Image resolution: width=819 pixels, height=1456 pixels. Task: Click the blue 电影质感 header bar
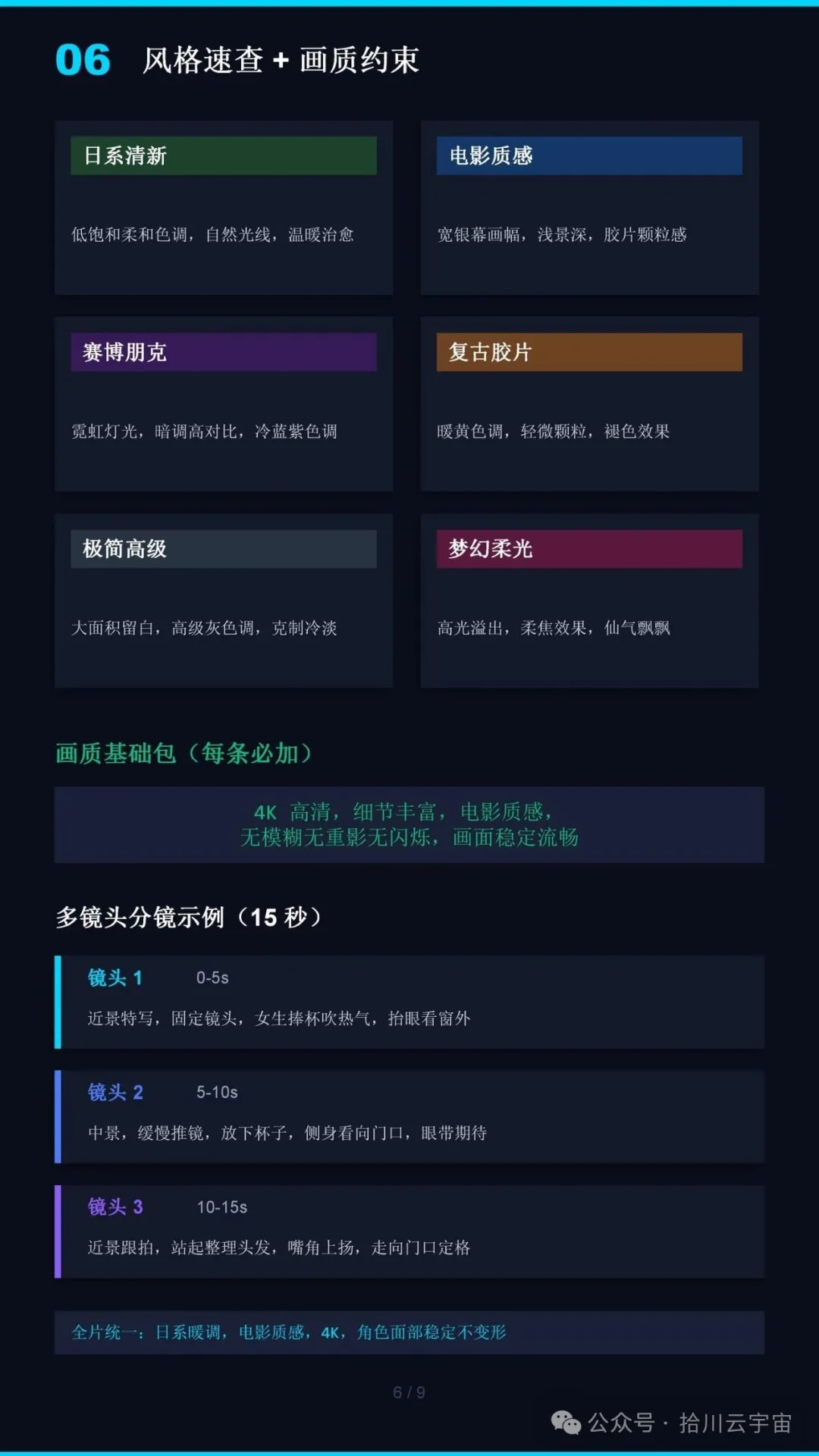coord(589,155)
